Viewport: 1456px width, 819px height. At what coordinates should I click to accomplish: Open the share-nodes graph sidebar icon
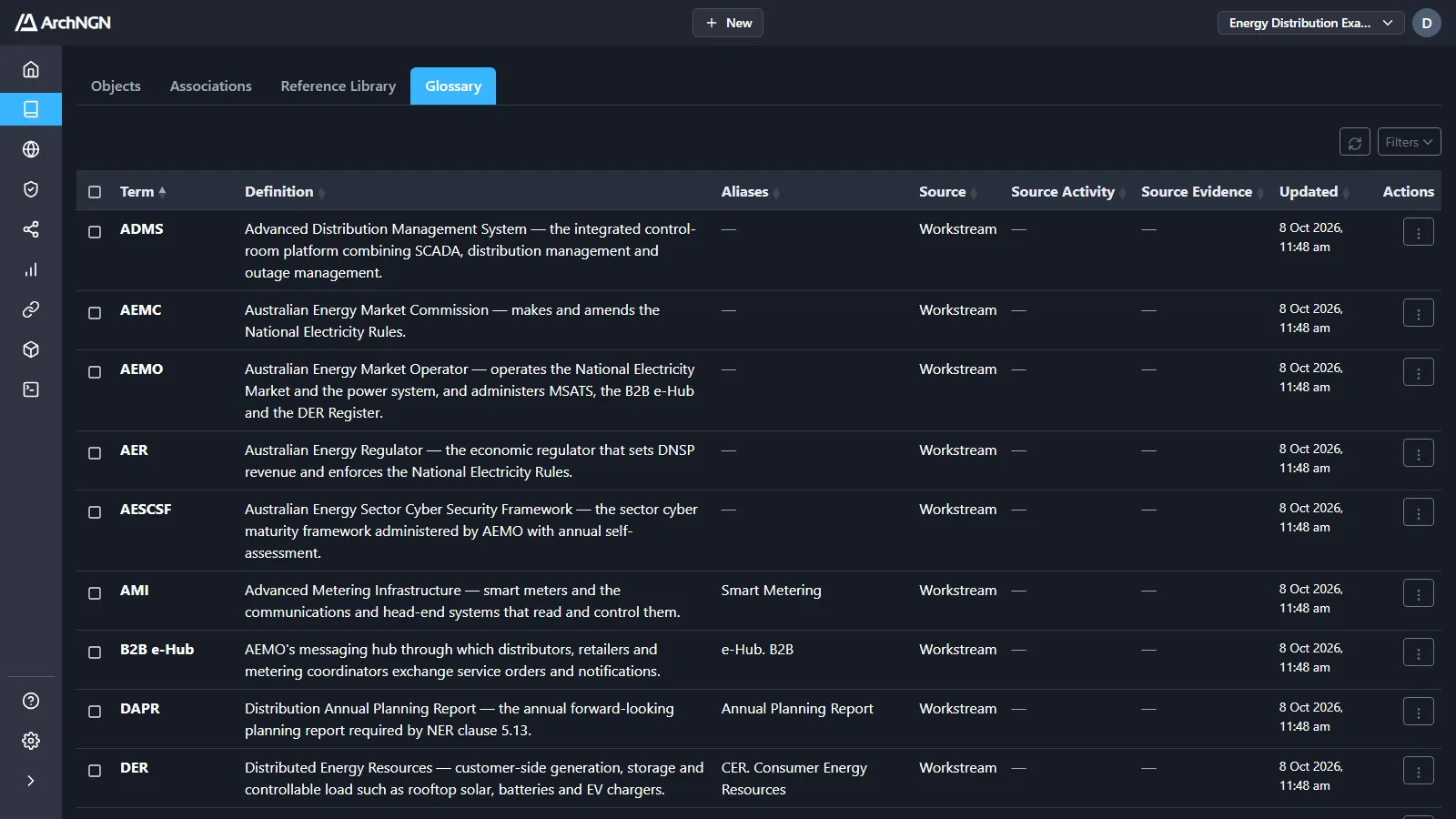point(31,229)
